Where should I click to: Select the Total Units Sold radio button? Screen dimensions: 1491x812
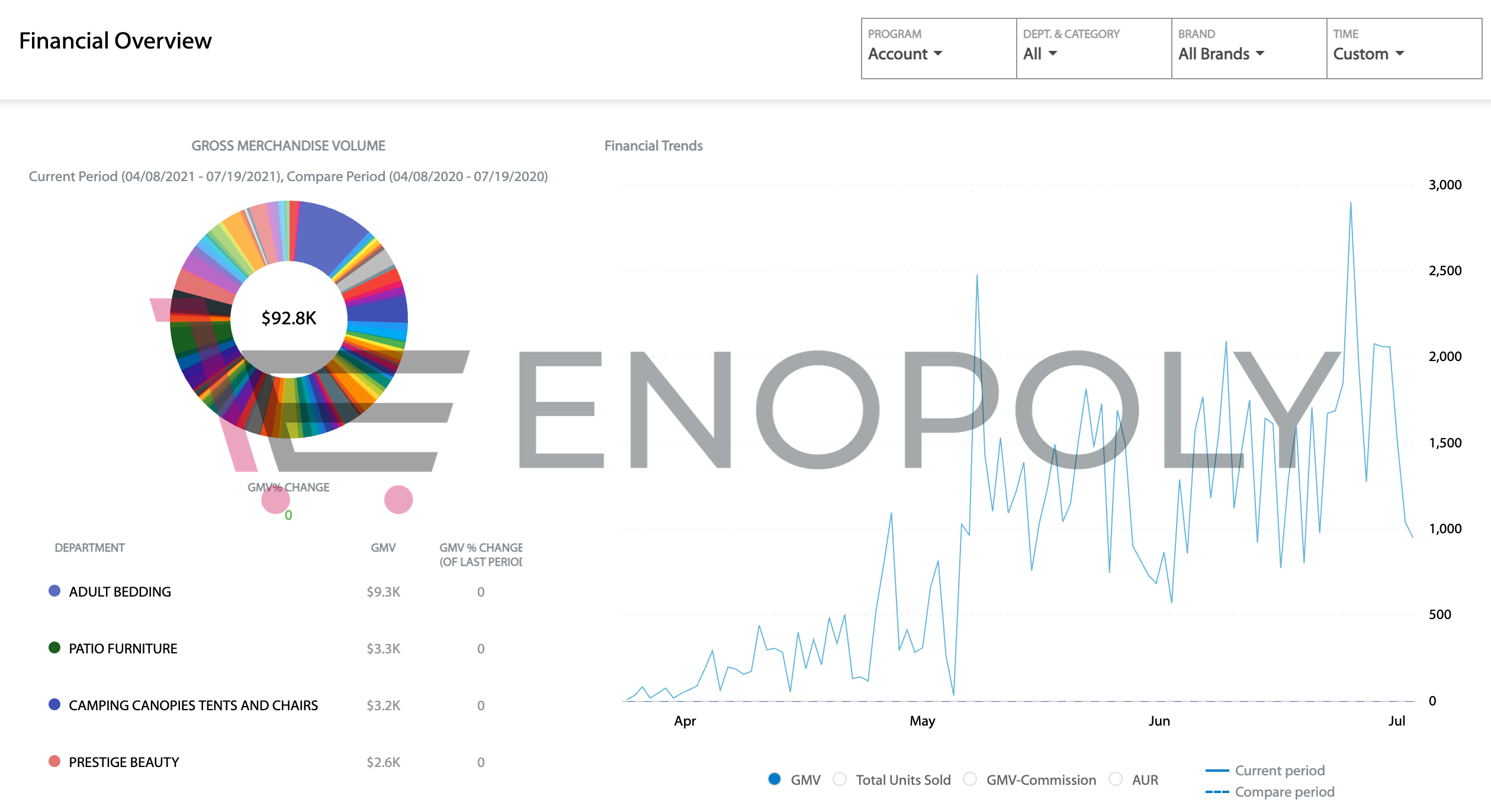840,779
